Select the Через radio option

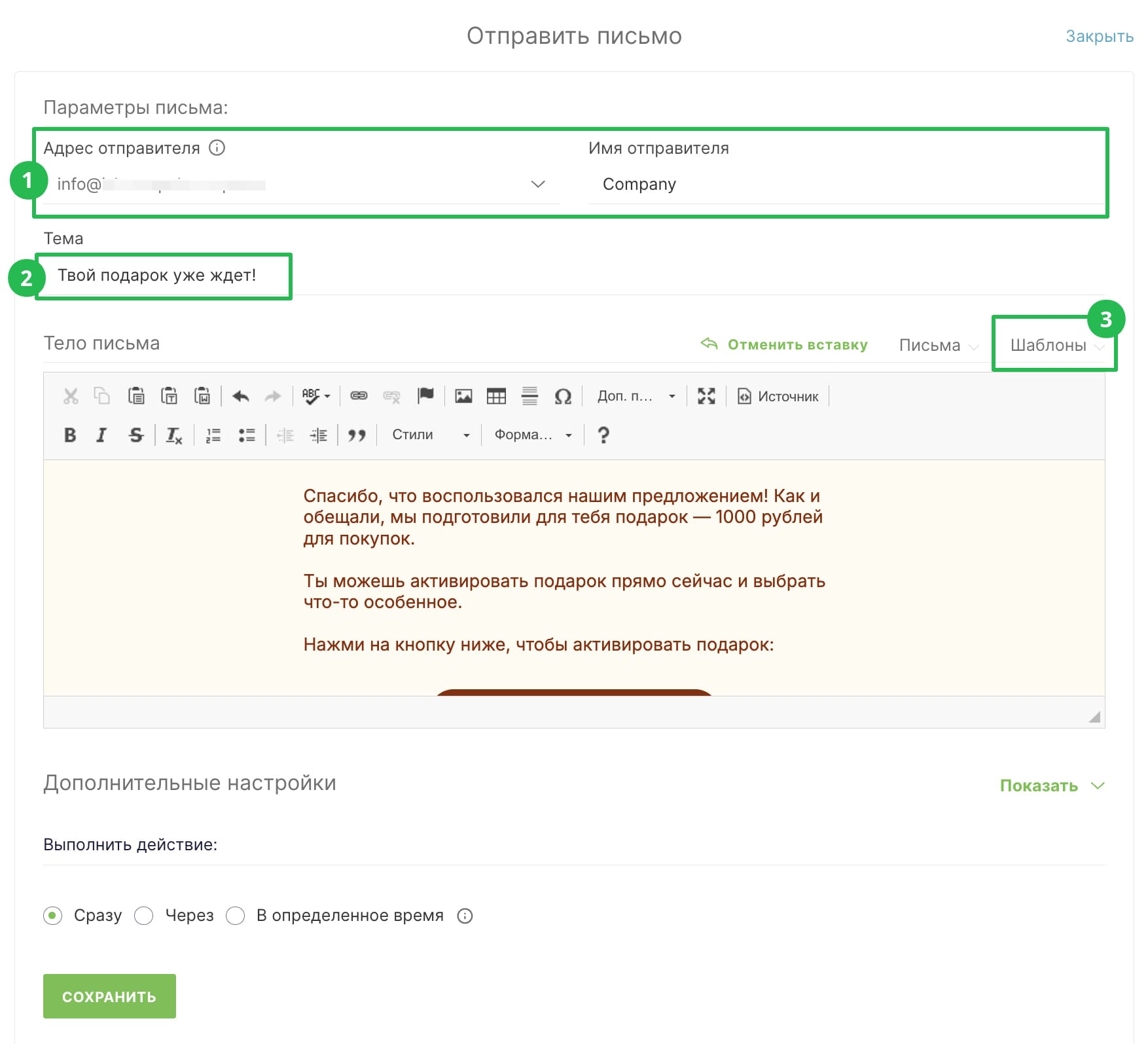point(144,915)
